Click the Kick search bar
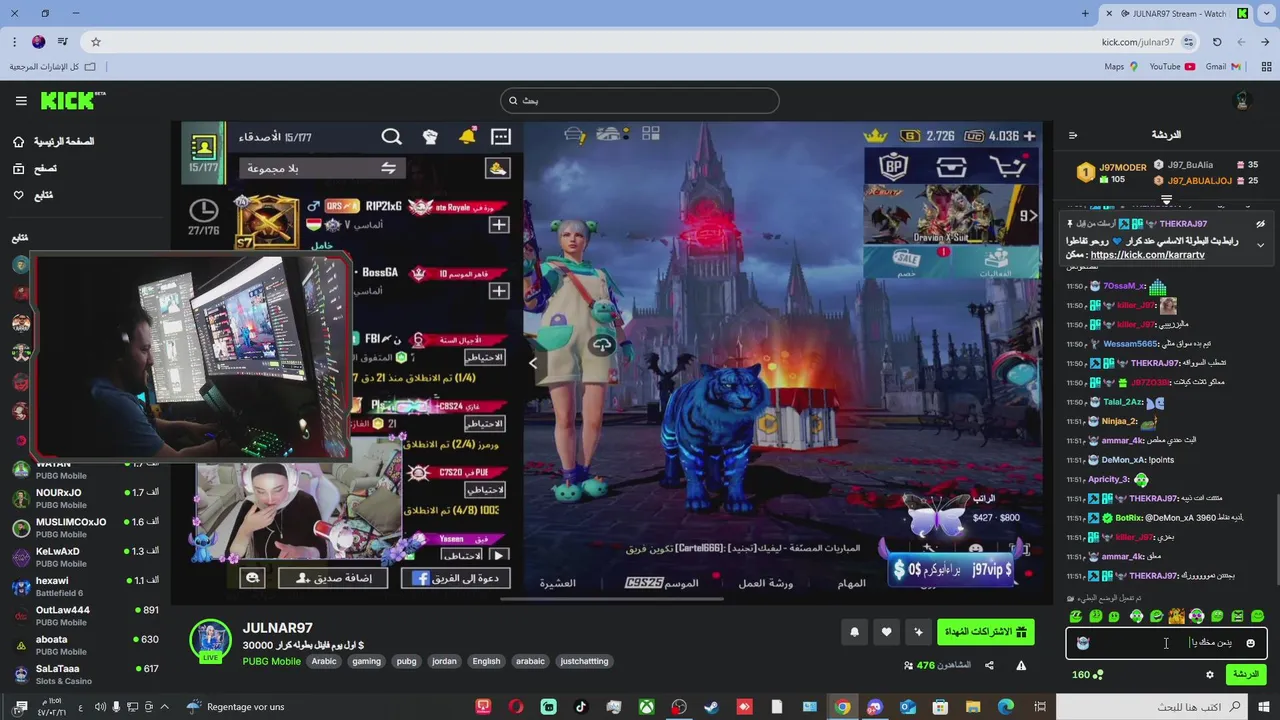1280x720 pixels. (639, 100)
